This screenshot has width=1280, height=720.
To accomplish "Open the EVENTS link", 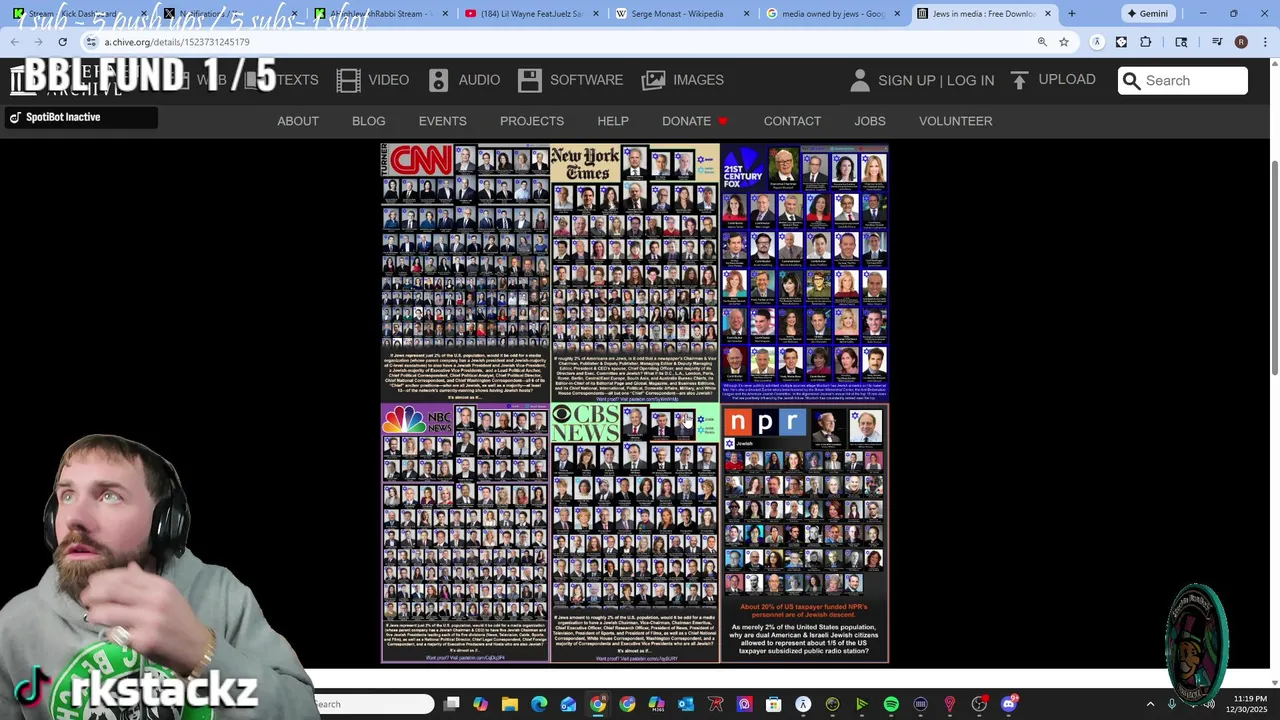I will point(443,121).
